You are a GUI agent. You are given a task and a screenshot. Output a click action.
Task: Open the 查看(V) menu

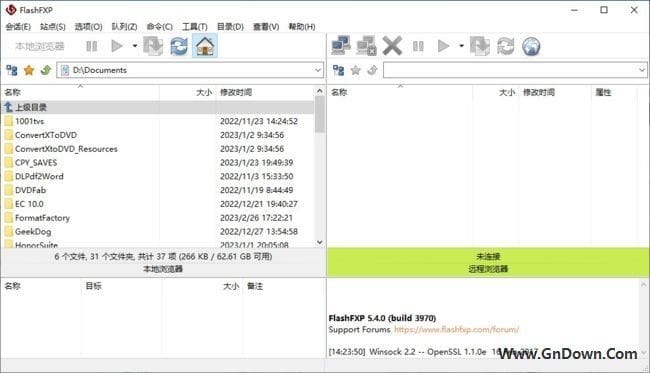pyautogui.click(x=266, y=27)
